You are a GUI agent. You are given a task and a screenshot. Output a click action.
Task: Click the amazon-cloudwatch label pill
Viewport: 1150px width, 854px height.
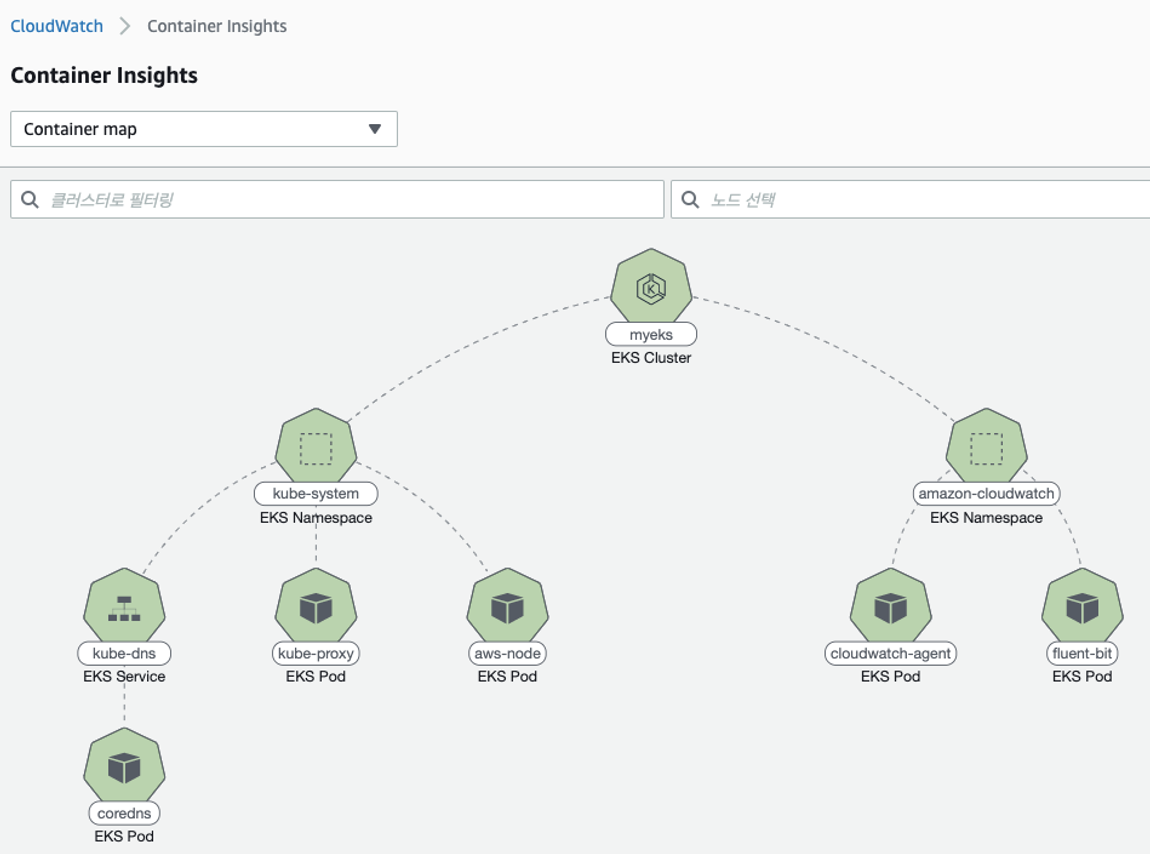(986, 494)
